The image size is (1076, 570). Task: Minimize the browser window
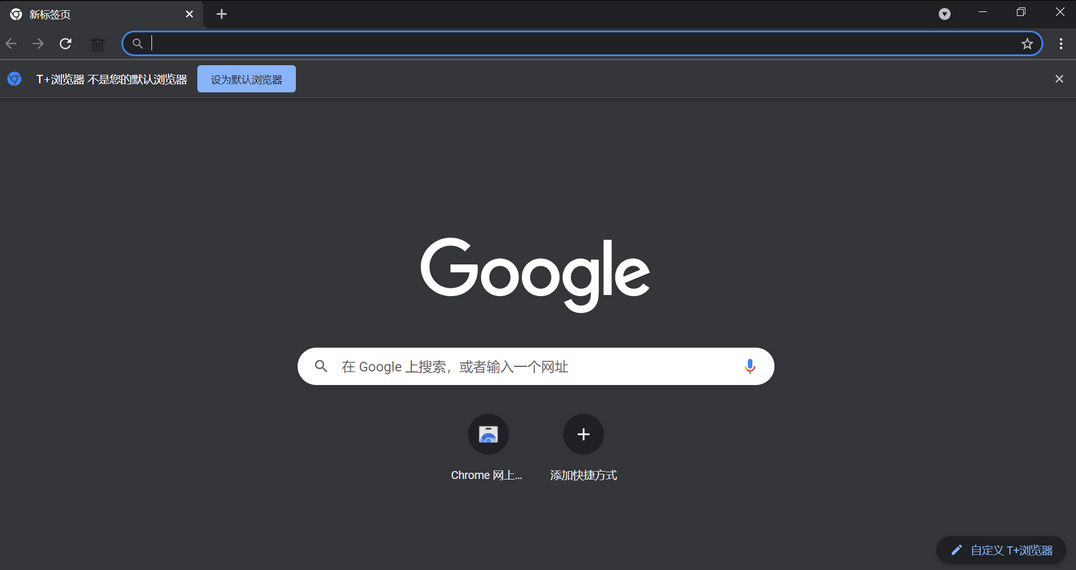tap(982, 12)
